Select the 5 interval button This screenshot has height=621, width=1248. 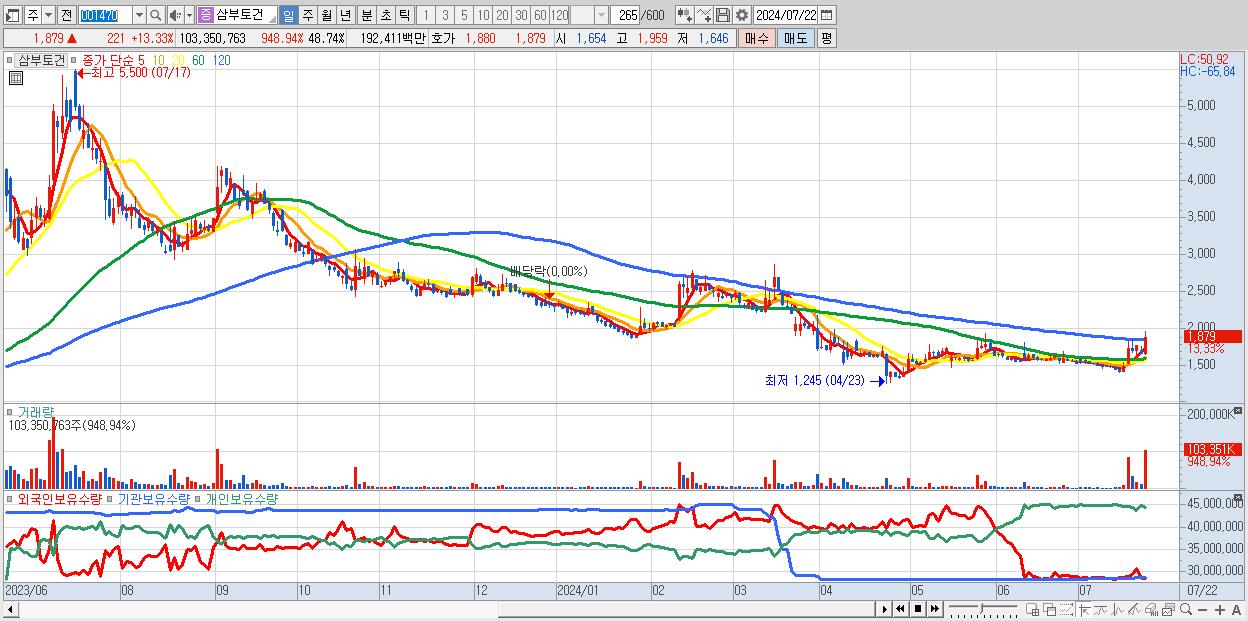[x=464, y=16]
